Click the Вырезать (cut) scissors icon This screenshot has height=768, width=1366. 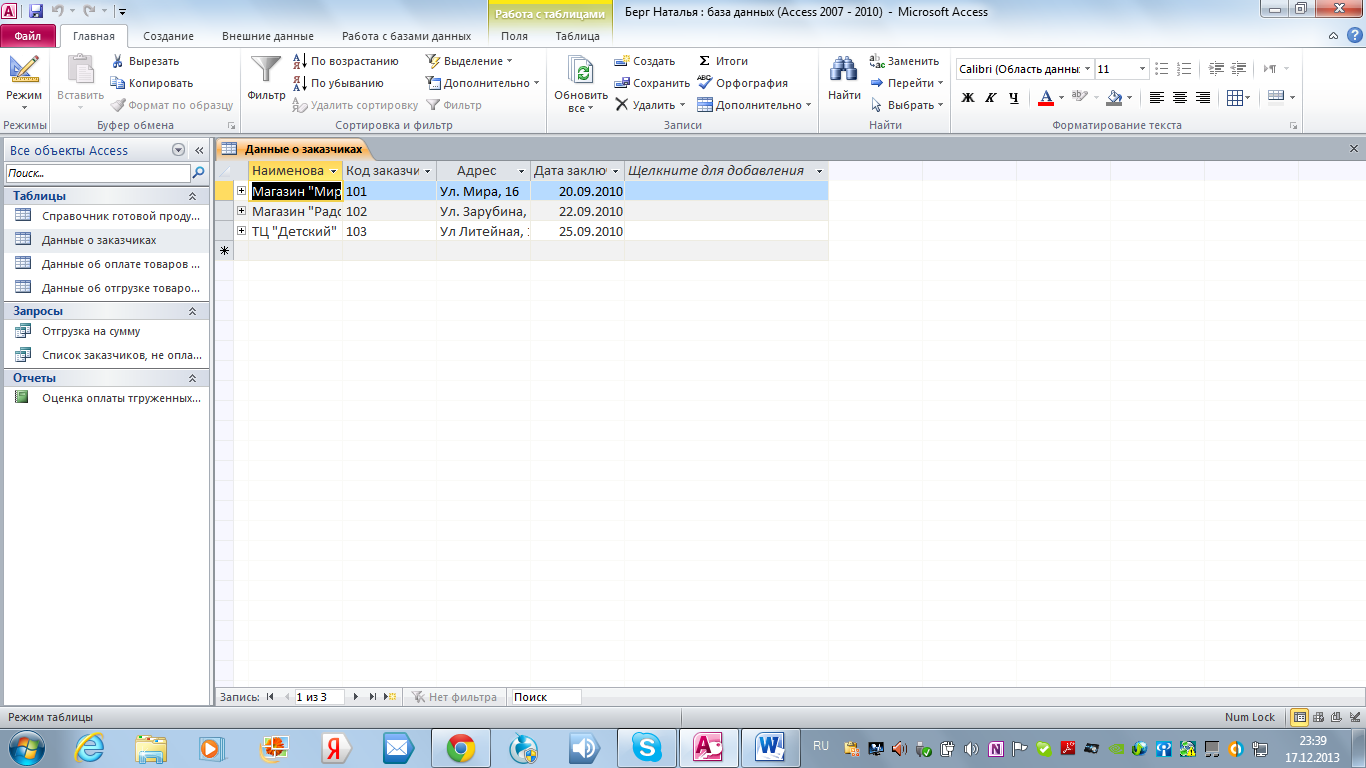118,61
